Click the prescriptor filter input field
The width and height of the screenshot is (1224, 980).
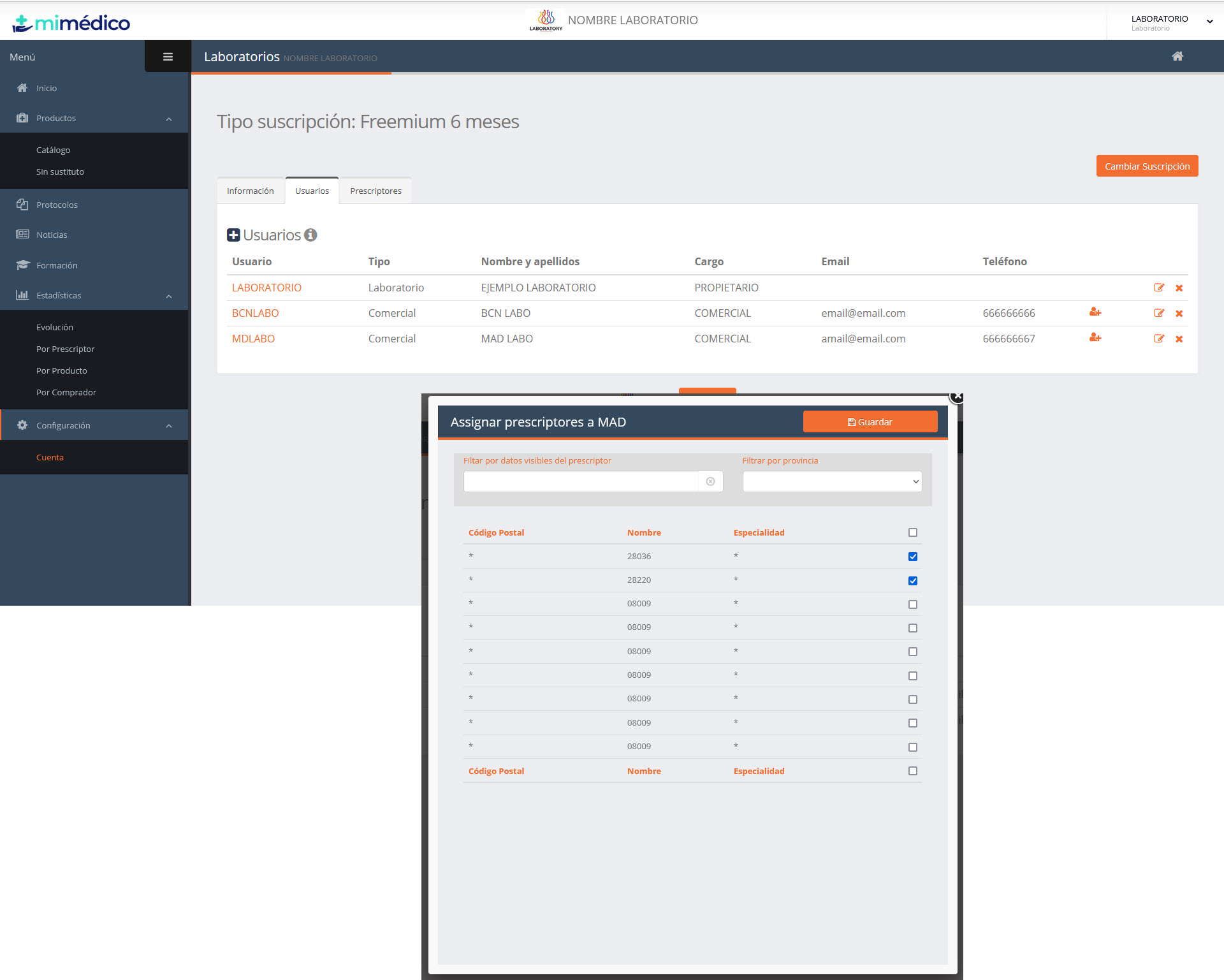(x=581, y=481)
